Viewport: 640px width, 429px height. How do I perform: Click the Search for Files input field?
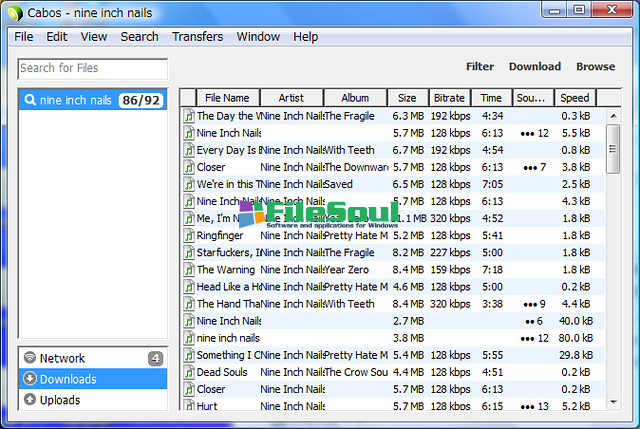93,68
